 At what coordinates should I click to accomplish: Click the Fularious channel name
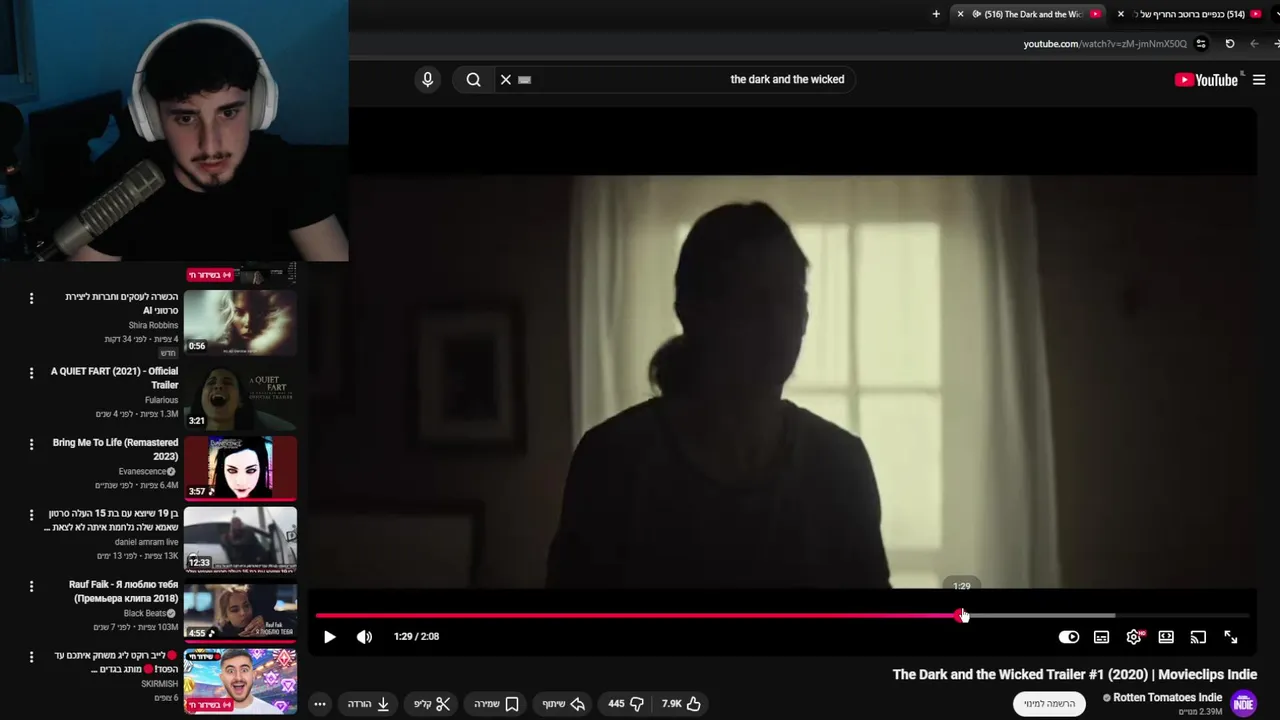point(161,400)
